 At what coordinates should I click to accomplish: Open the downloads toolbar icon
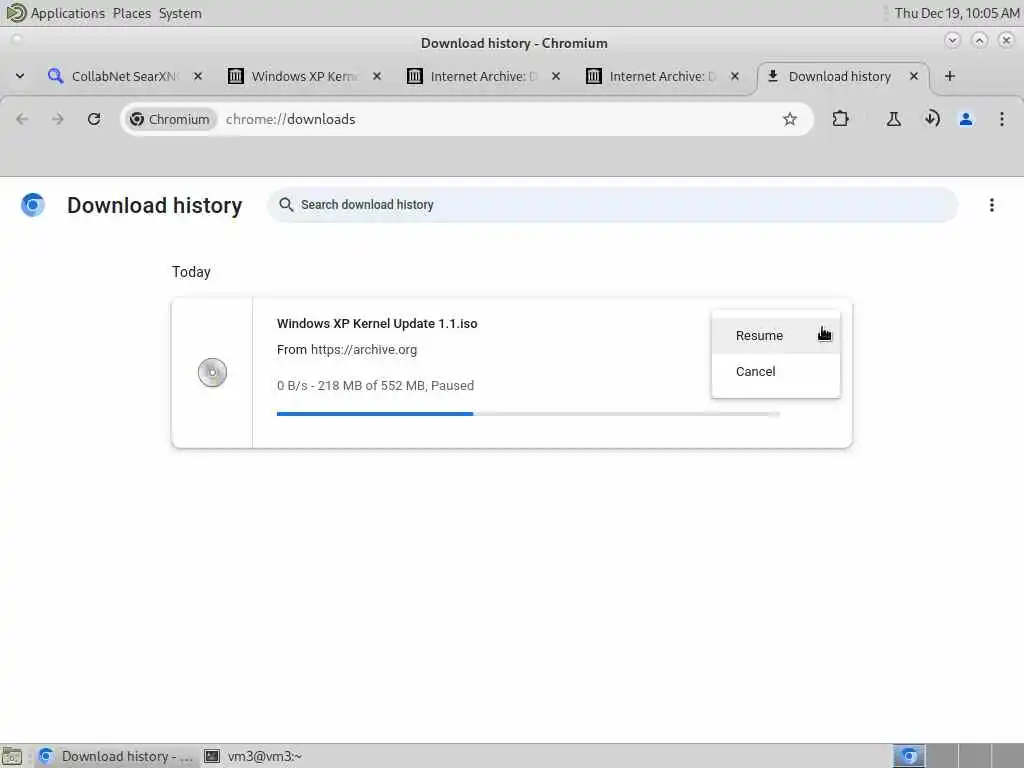931,119
